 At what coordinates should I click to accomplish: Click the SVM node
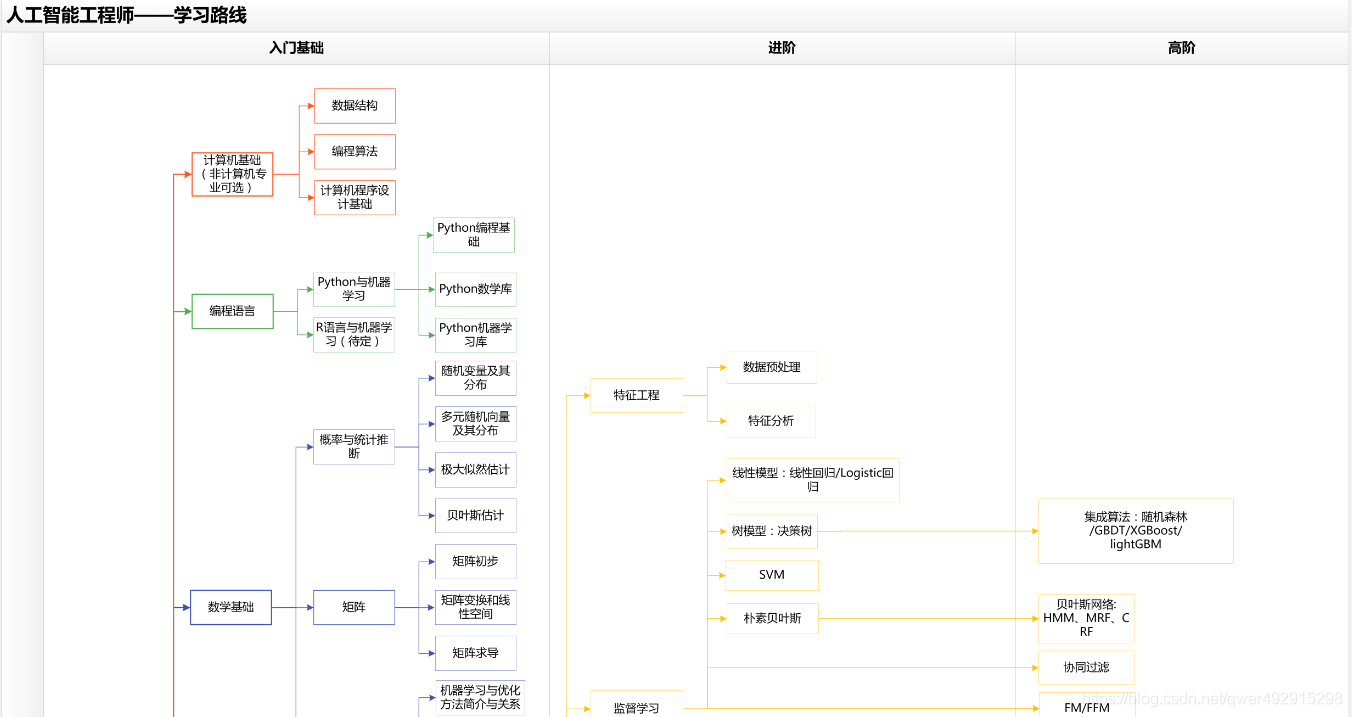[772, 575]
